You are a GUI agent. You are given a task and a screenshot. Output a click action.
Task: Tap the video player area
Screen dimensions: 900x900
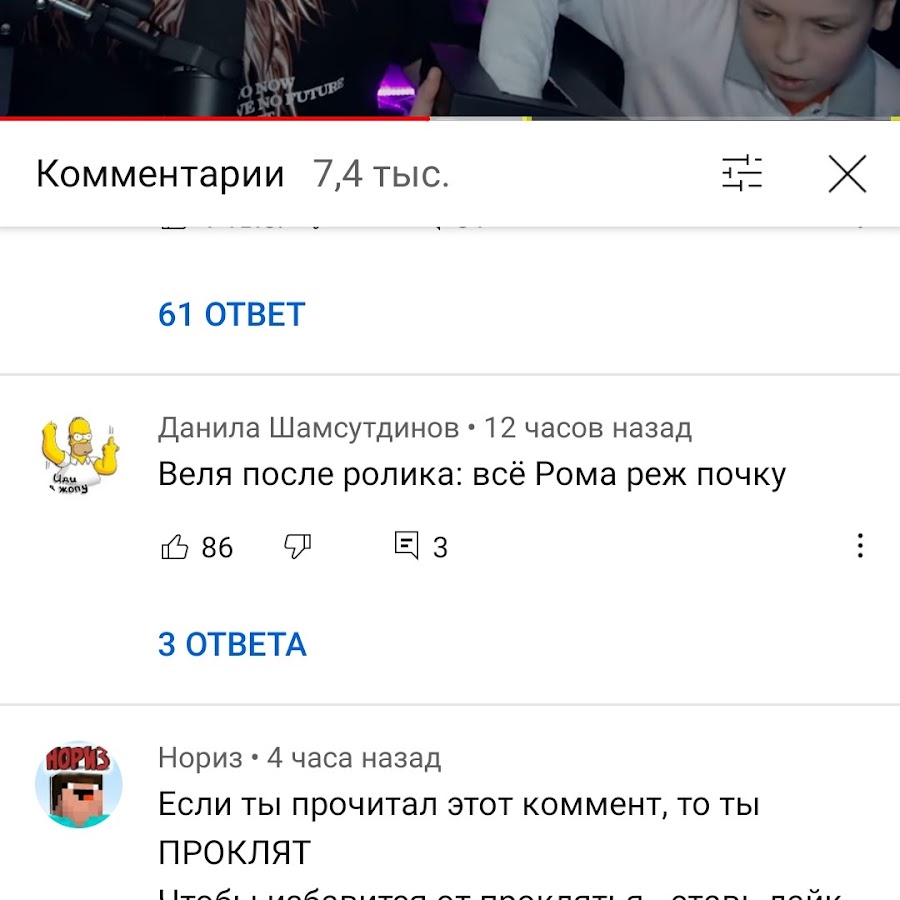pos(450,57)
